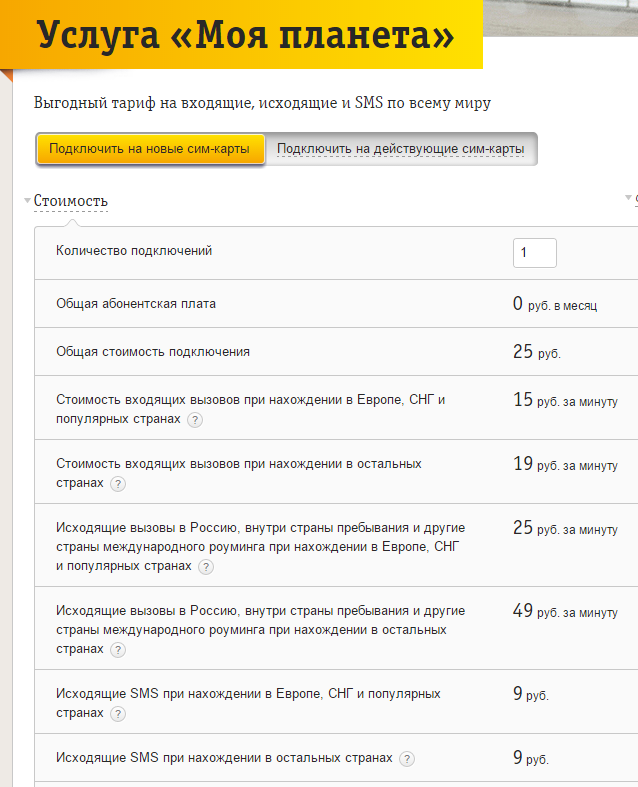
Task: Click the '25 руб.' connection cost value
Action: [537, 352]
